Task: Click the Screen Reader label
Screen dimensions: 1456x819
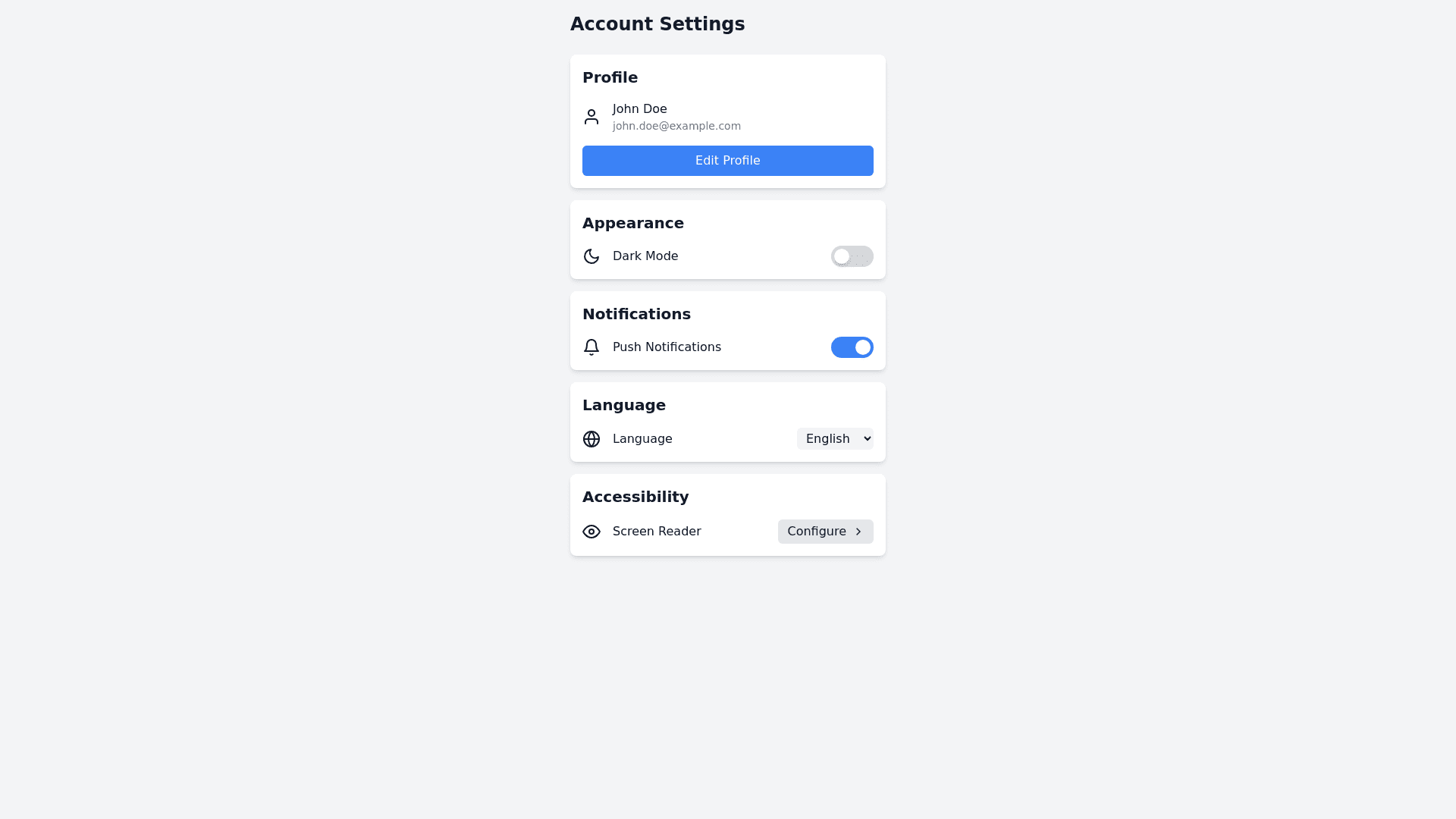Action: tap(657, 532)
